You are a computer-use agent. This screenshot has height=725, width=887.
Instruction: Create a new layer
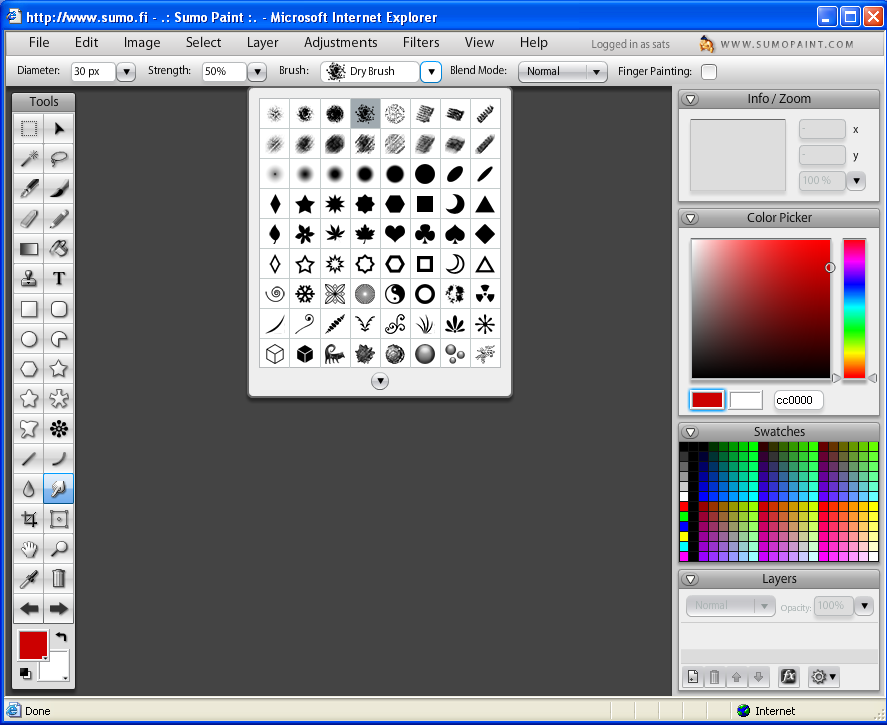coord(693,677)
